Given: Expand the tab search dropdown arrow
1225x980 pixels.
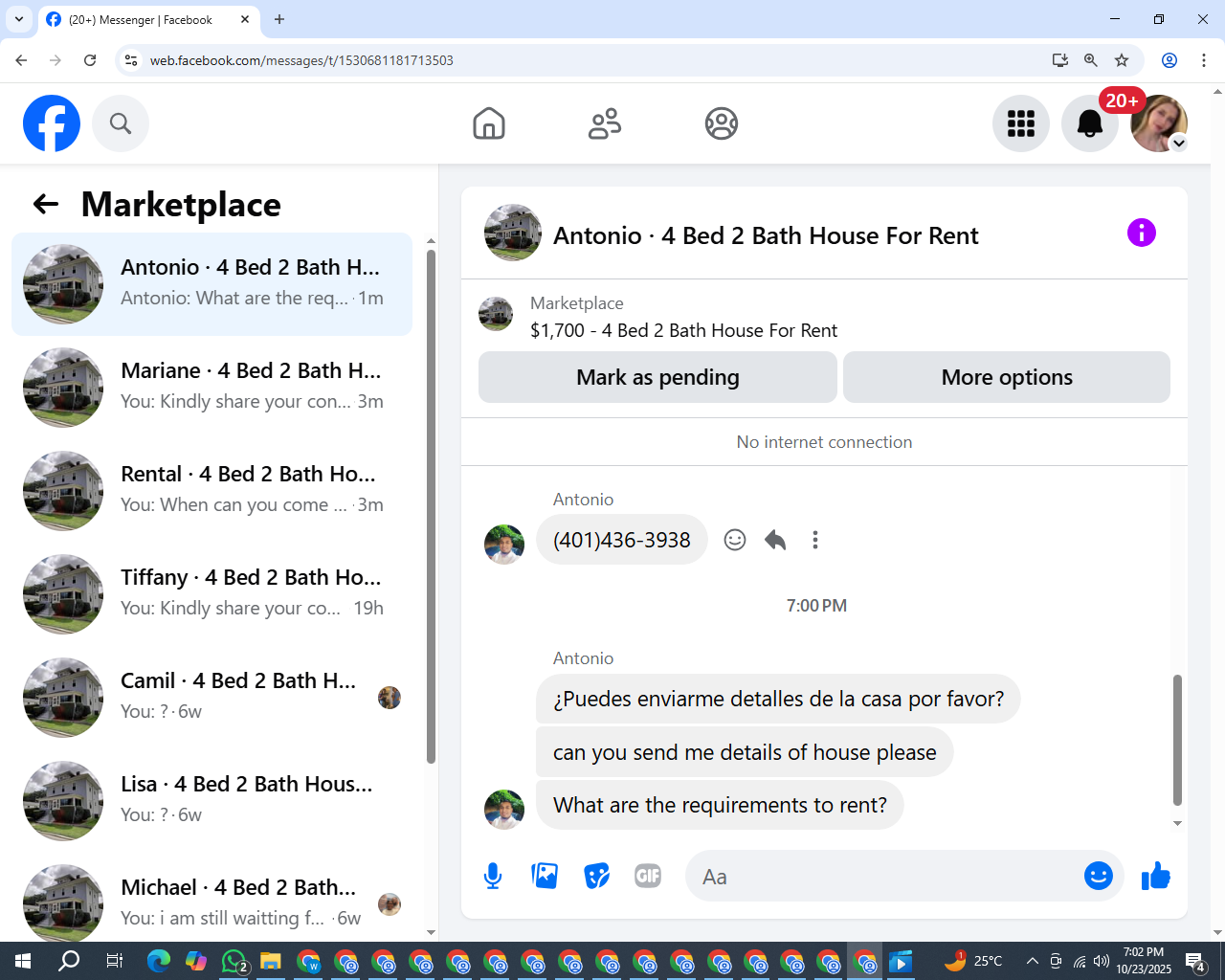Looking at the screenshot, I should tap(19, 19).
